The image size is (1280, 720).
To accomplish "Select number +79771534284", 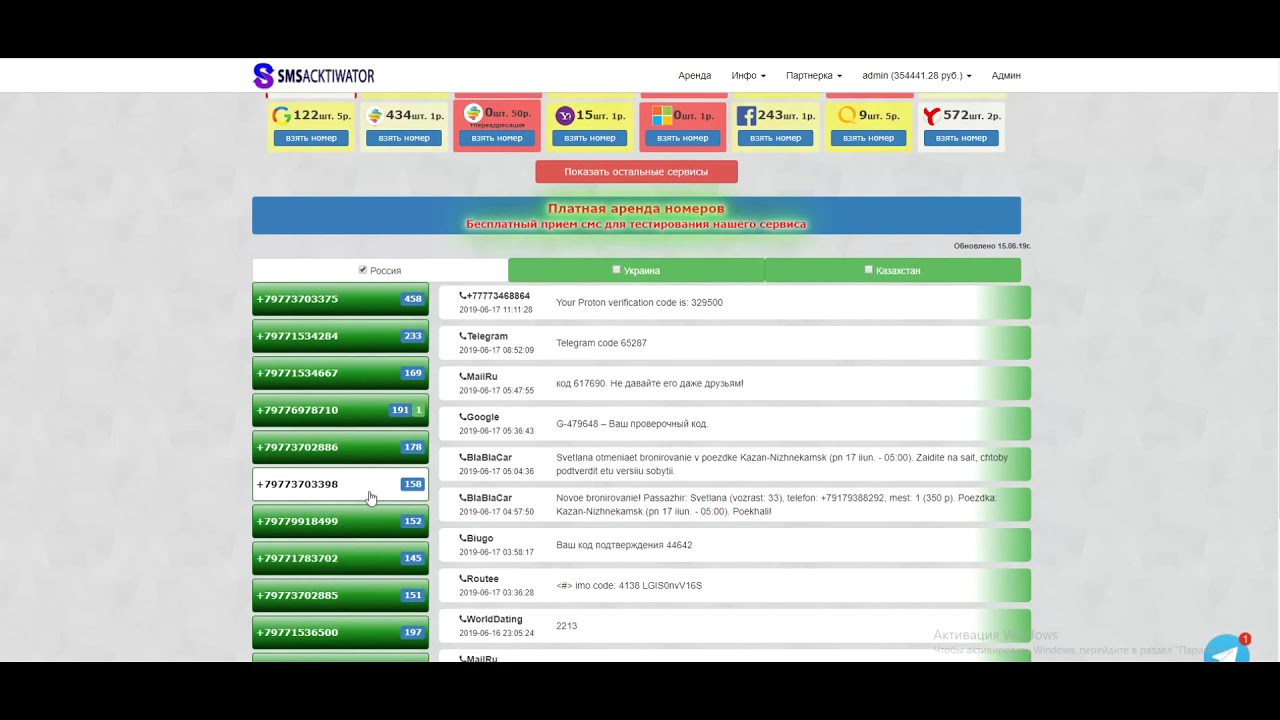I will [x=340, y=336].
